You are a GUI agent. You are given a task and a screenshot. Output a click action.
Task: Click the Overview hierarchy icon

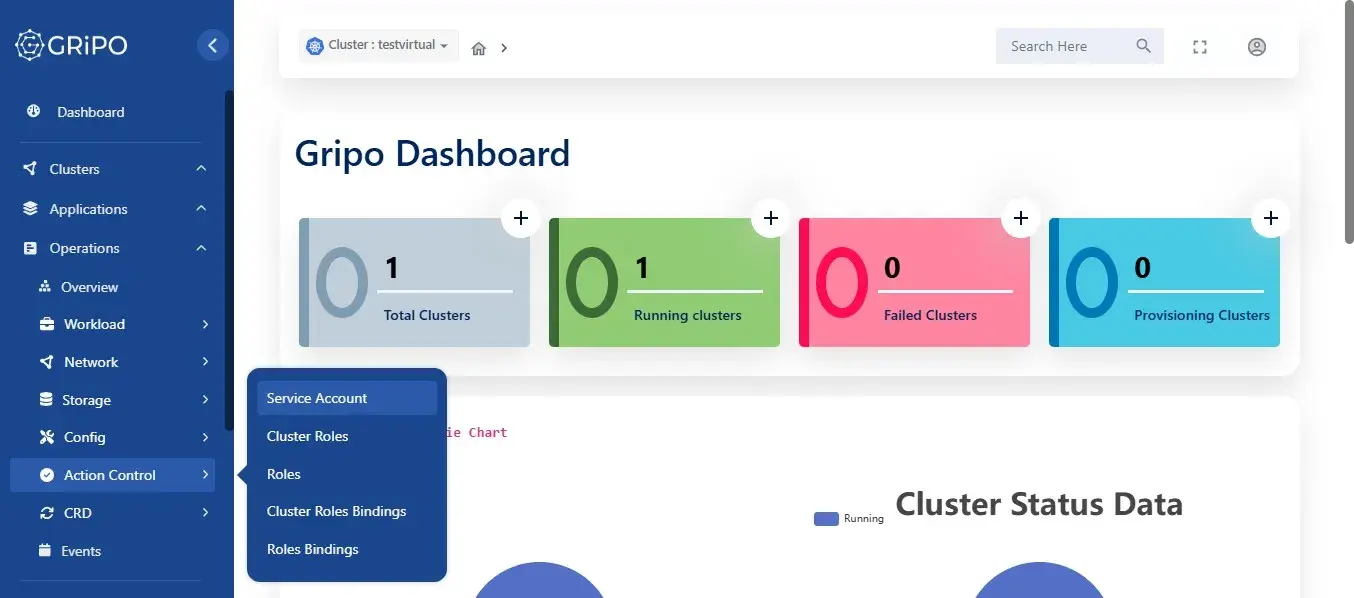tap(45, 287)
